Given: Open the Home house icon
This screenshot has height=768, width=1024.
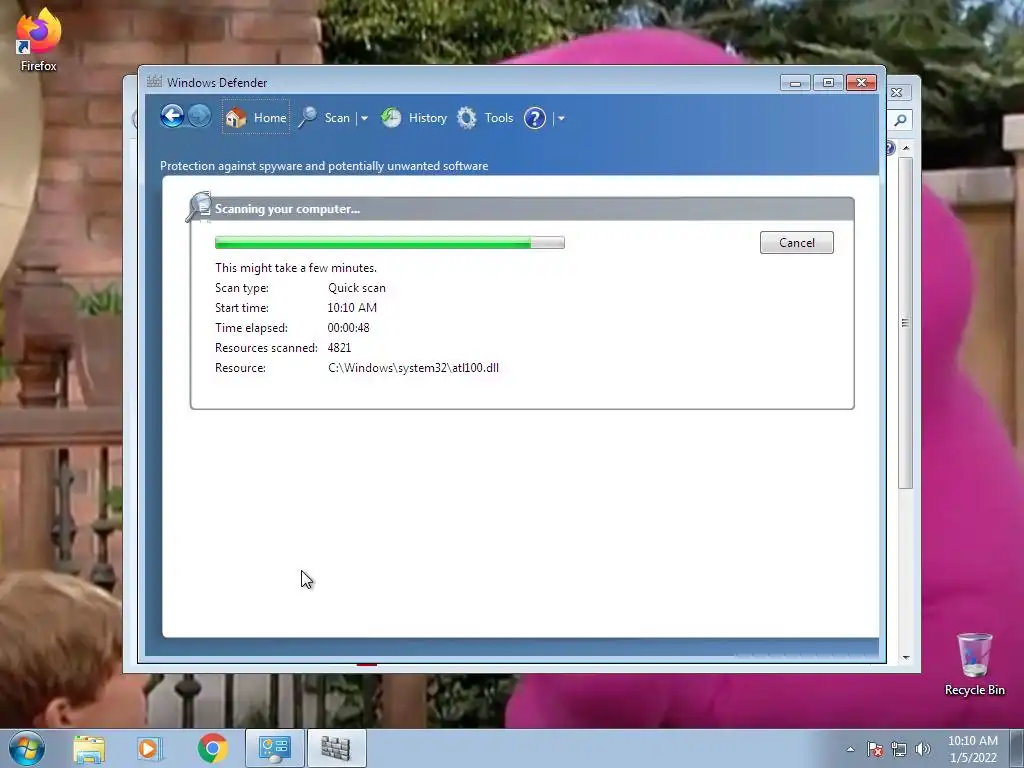Looking at the screenshot, I should 236,118.
